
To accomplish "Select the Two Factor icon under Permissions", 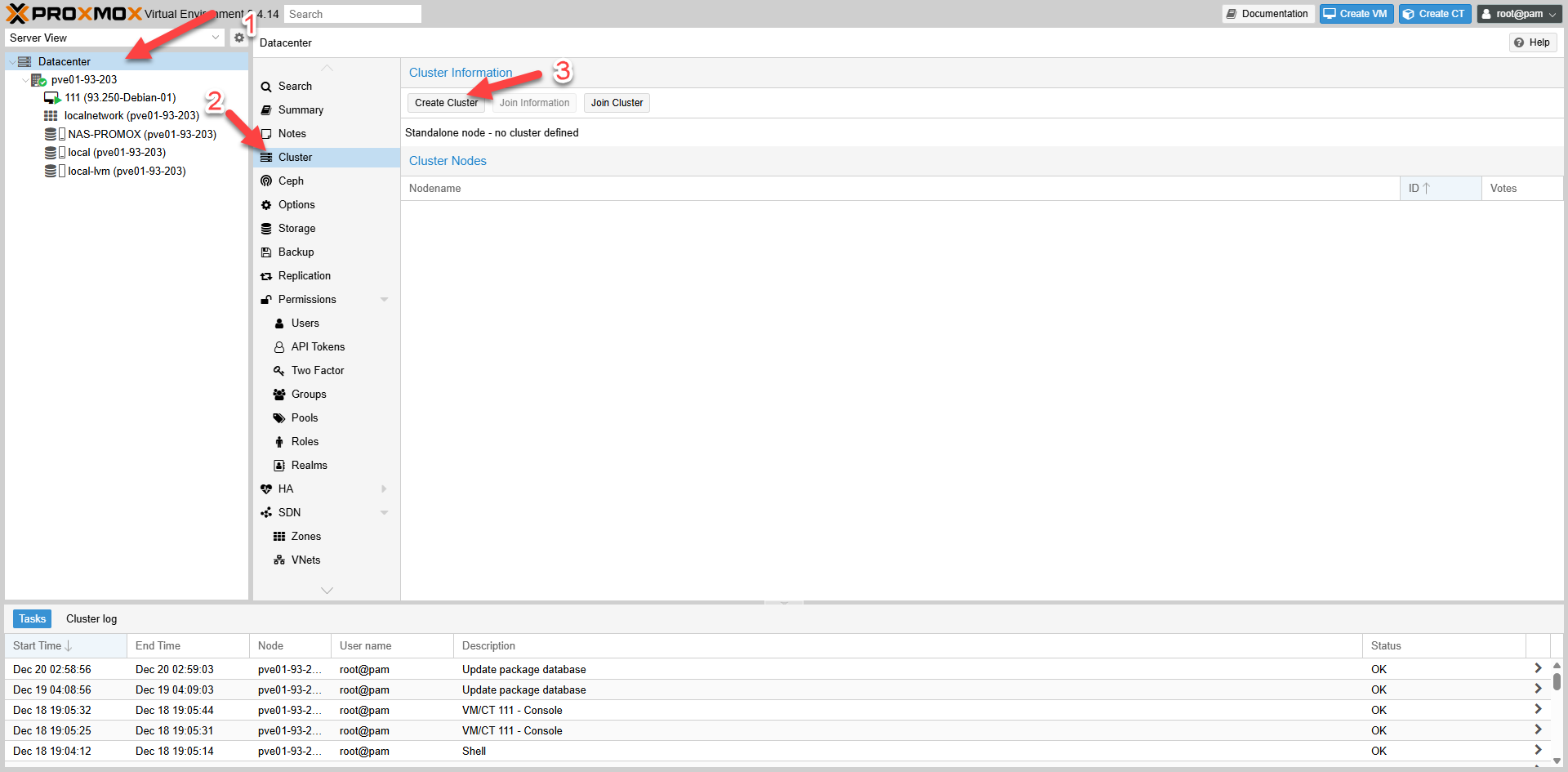I will tap(280, 370).
